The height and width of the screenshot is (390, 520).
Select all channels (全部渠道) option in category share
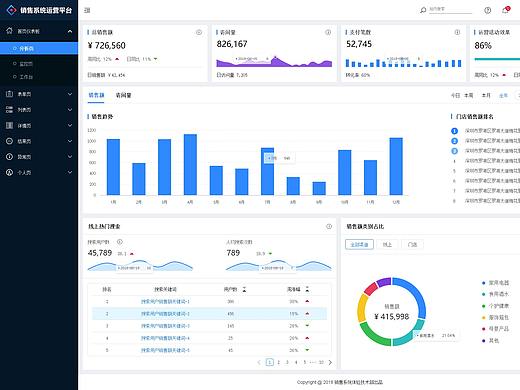[359, 244]
